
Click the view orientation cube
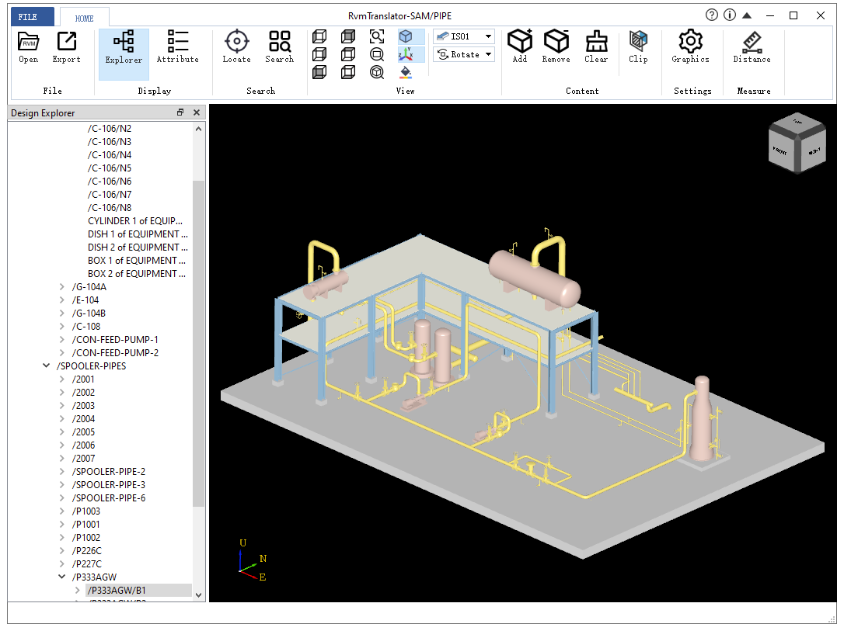pos(797,144)
